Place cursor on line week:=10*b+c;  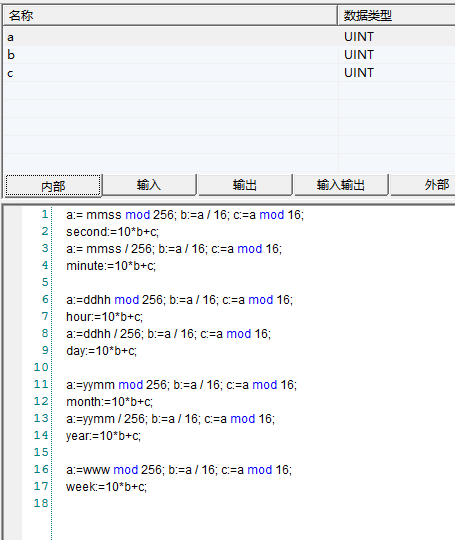[106, 487]
